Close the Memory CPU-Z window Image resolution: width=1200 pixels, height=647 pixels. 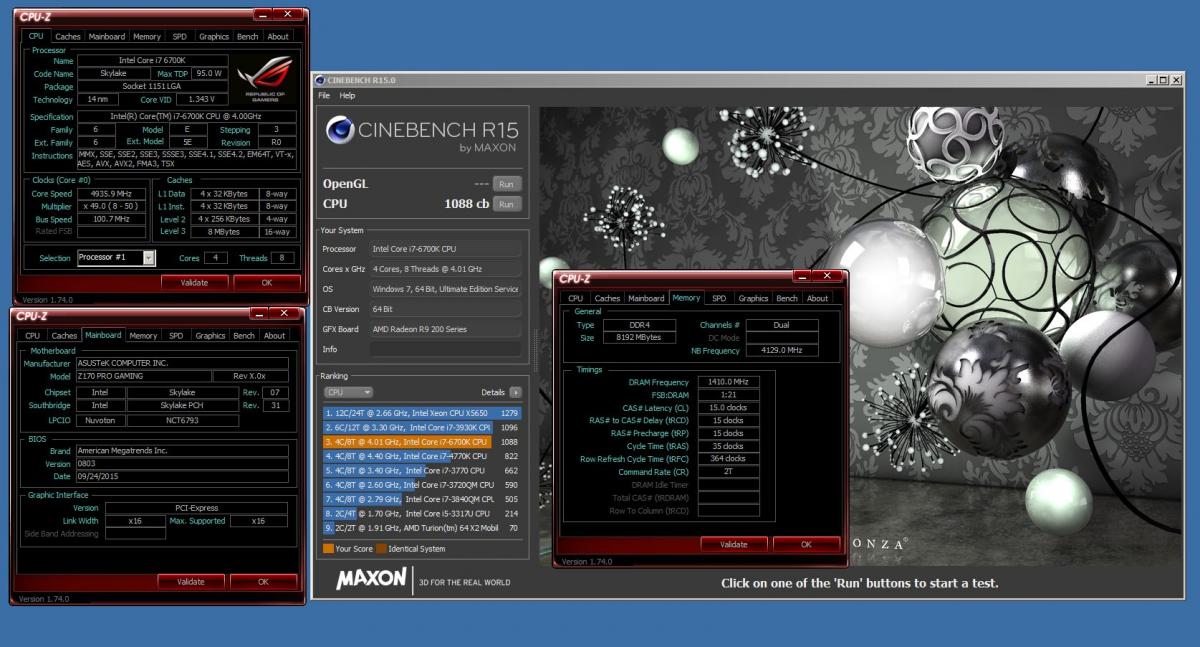(827, 276)
